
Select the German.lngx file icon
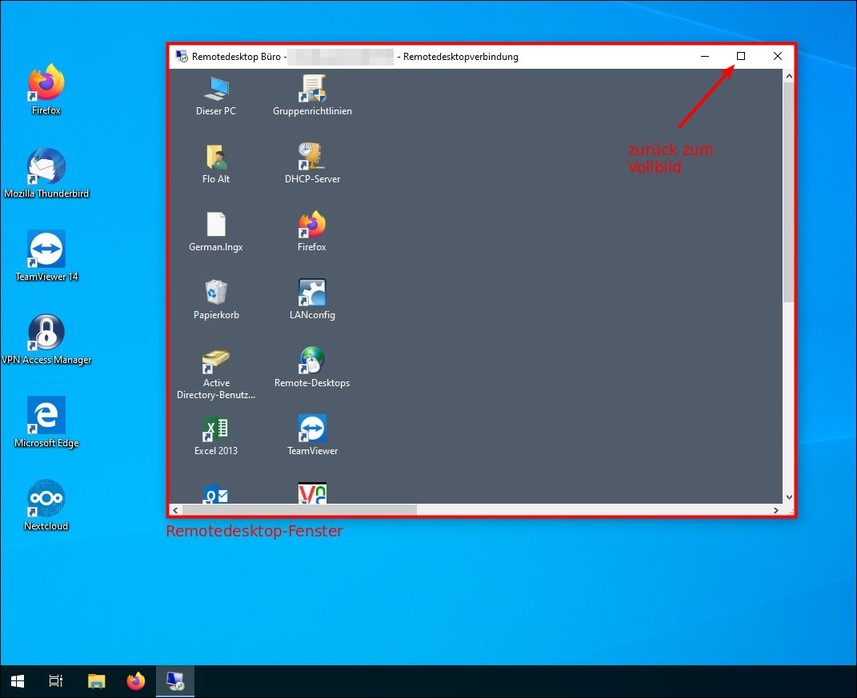[x=216, y=226]
